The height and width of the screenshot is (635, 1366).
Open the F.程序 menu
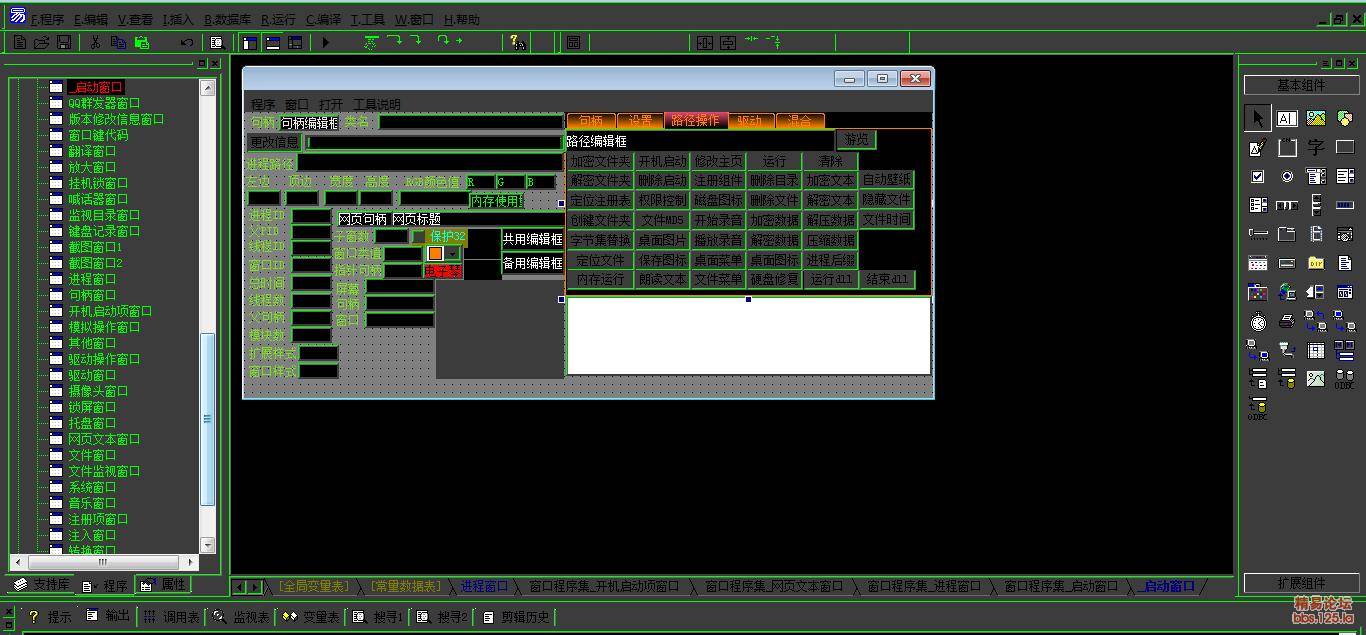coord(47,19)
